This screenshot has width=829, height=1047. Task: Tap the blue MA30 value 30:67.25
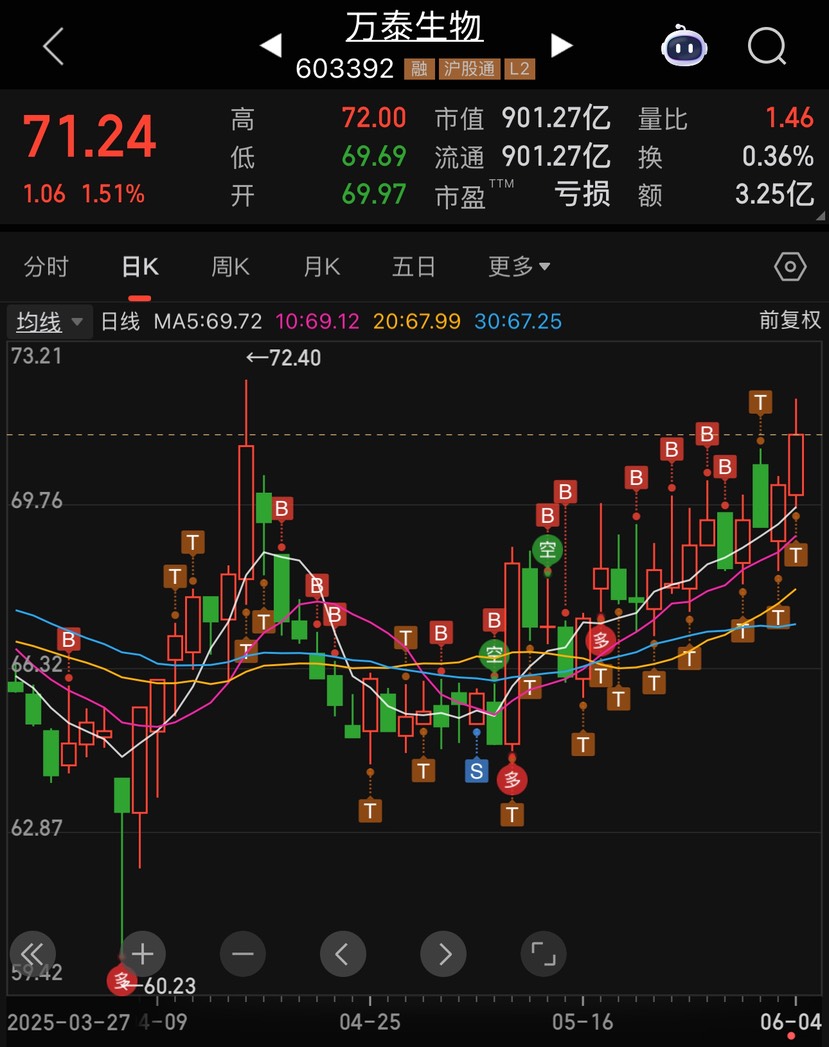point(518,322)
